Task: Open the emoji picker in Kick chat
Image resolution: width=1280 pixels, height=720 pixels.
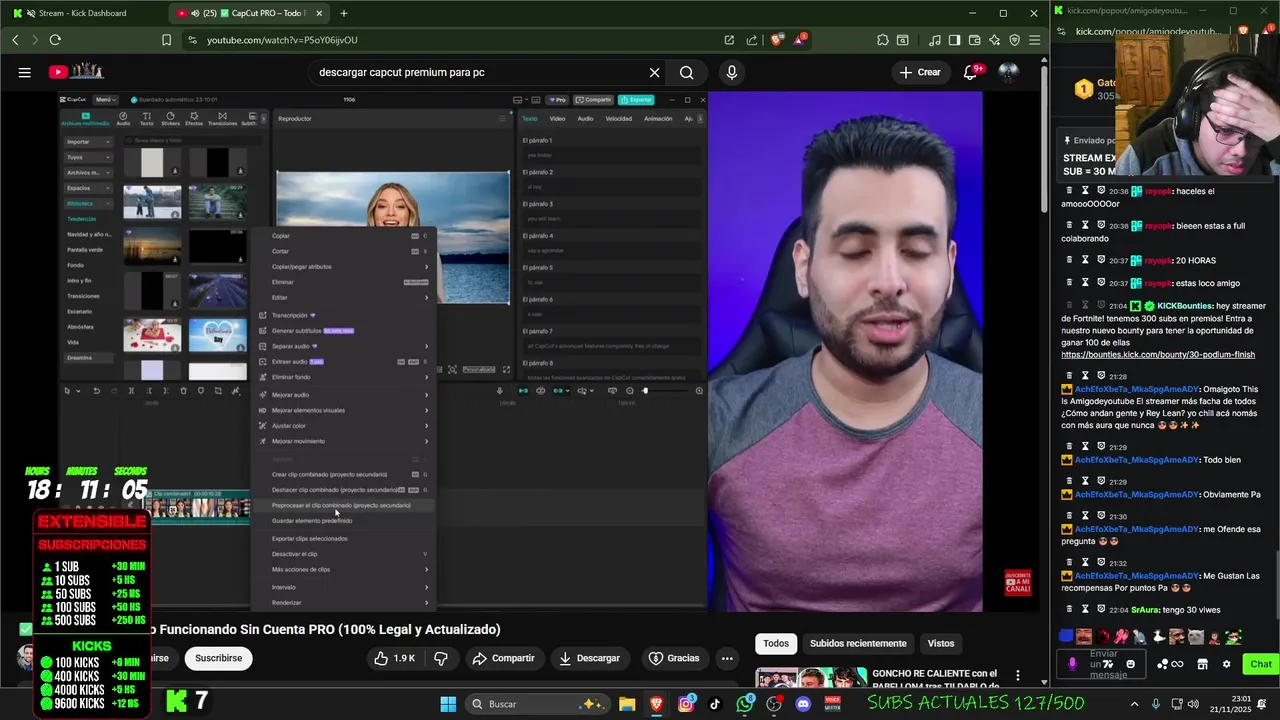Action: (1131, 664)
